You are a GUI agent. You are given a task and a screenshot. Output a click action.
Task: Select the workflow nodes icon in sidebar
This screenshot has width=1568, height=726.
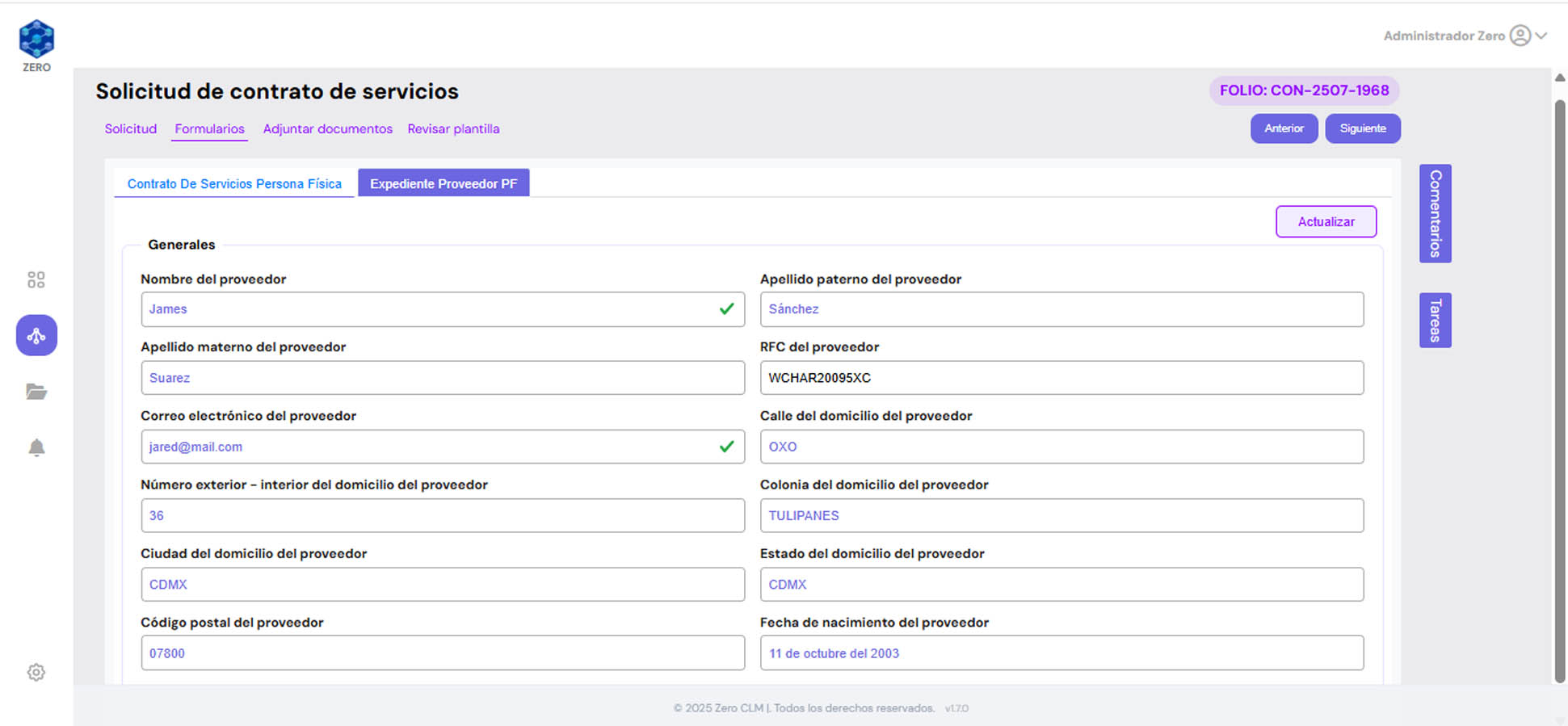pyautogui.click(x=36, y=335)
